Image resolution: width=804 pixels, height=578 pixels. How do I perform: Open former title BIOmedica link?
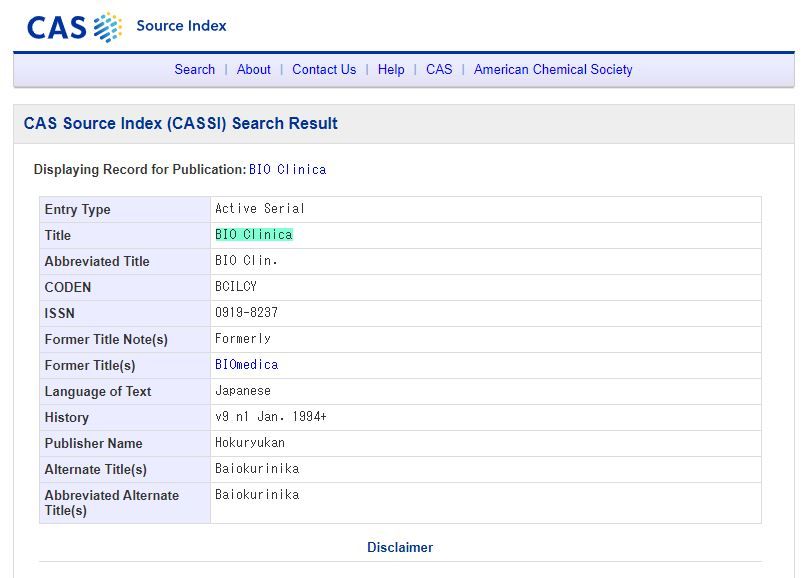pos(247,365)
